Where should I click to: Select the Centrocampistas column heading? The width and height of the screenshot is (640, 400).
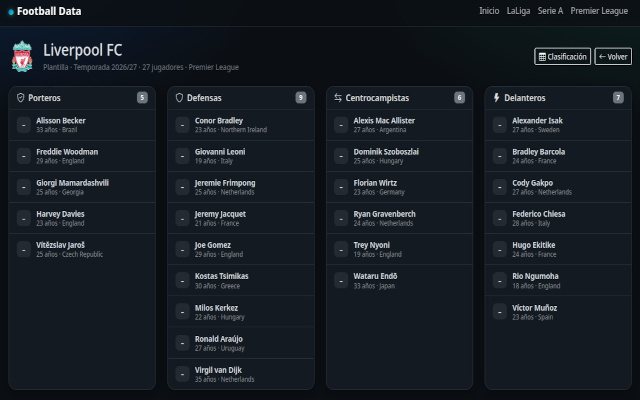coord(377,98)
